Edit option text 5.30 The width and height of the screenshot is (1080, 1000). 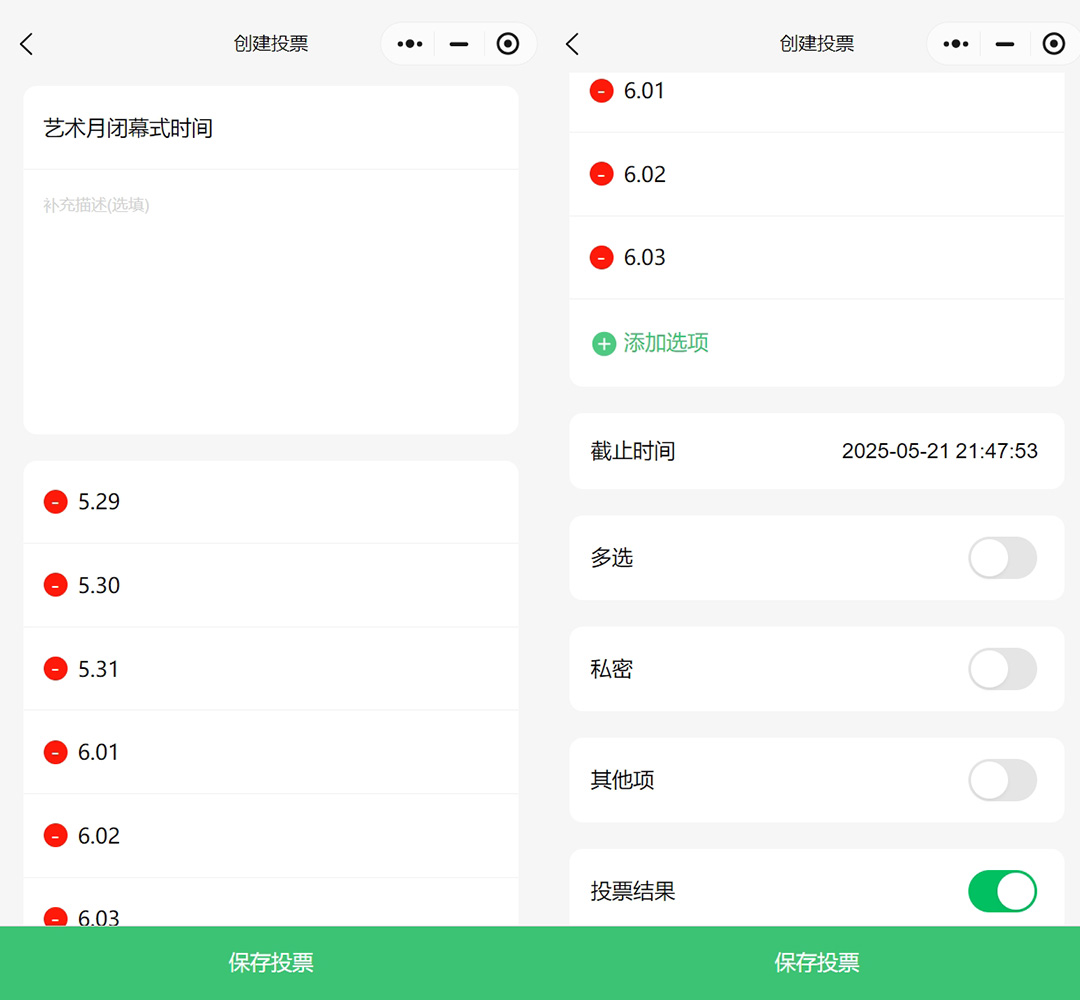click(x=98, y=585)
